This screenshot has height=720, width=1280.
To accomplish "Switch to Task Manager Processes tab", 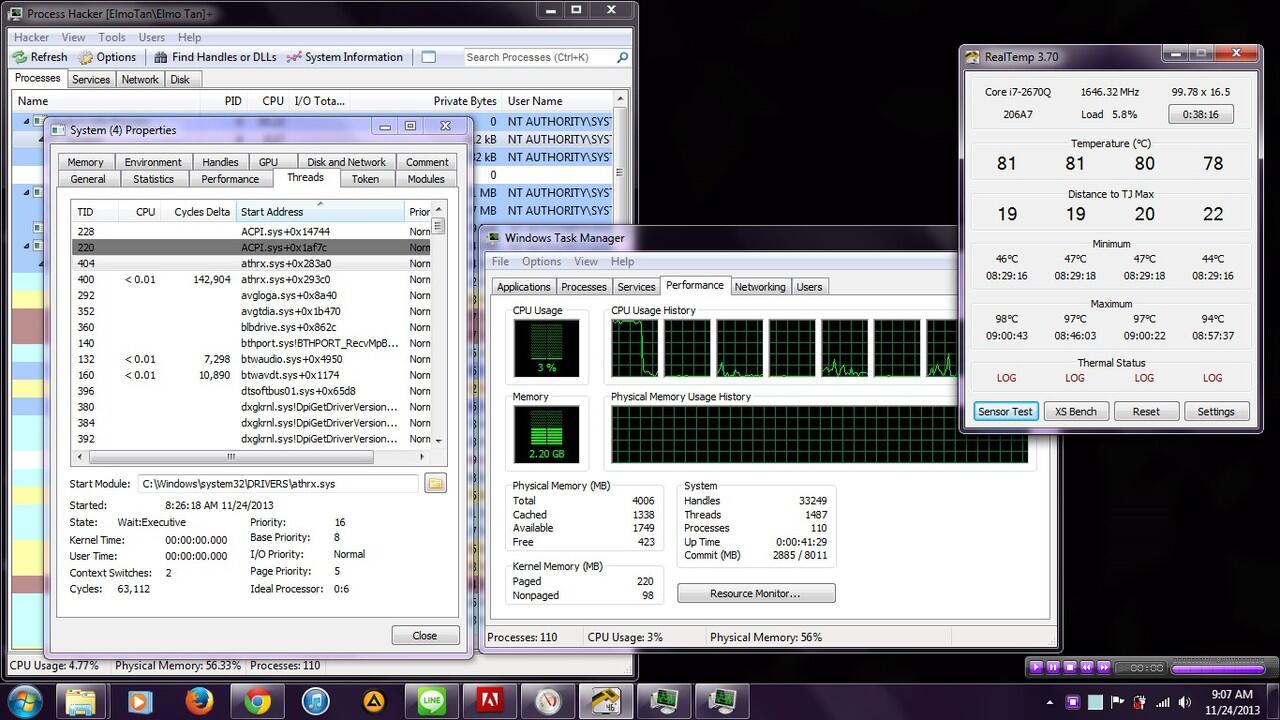I will 584,287.
